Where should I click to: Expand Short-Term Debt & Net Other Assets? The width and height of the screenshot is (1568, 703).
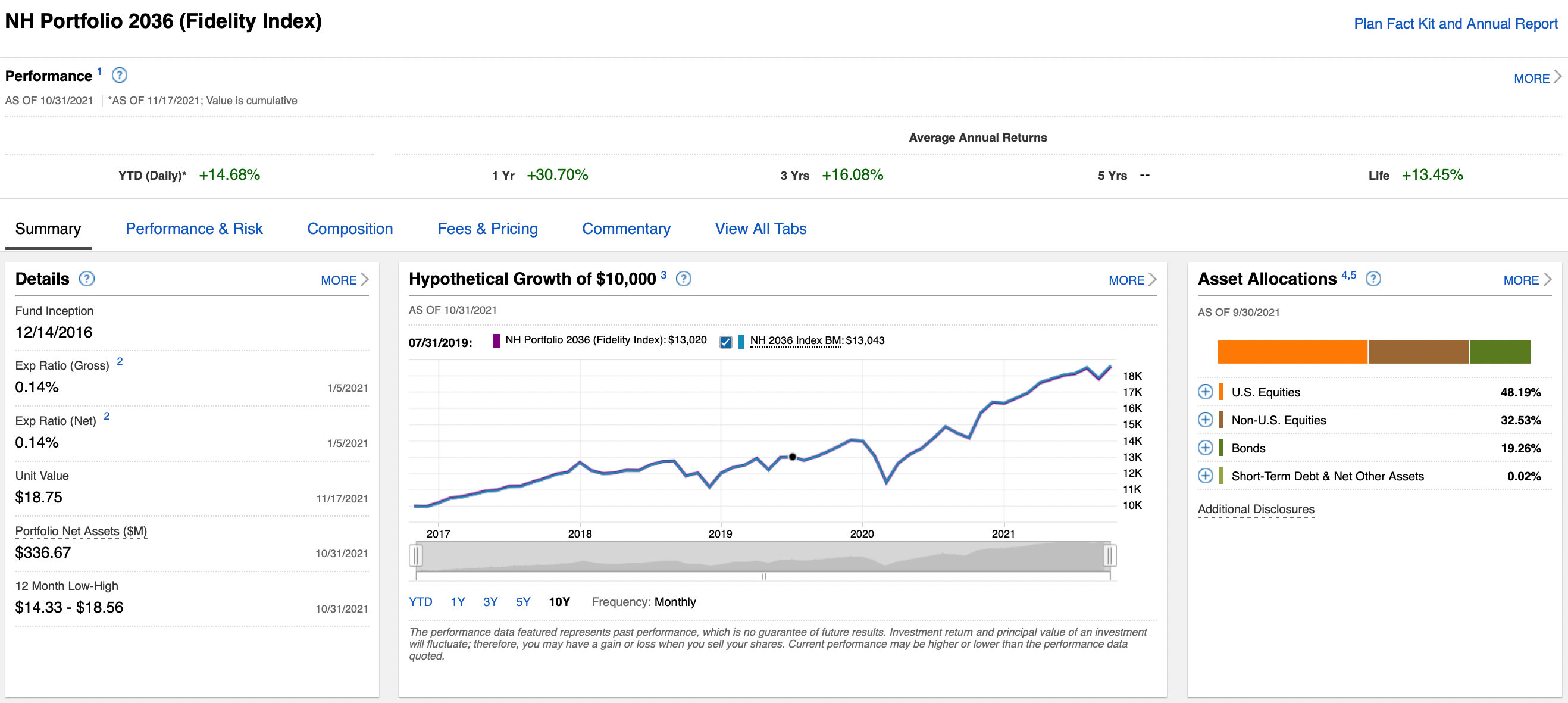(x=1205, y=476)
